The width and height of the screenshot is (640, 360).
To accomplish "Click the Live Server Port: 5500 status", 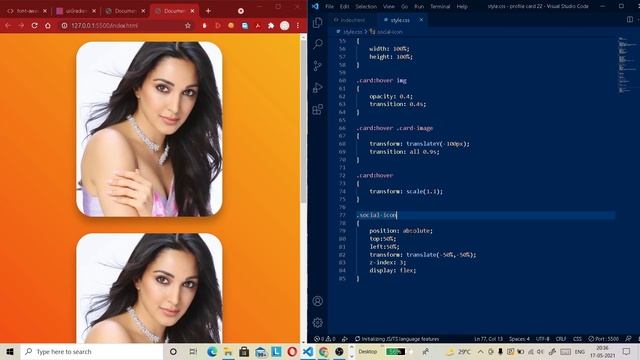I will (604, 339).
